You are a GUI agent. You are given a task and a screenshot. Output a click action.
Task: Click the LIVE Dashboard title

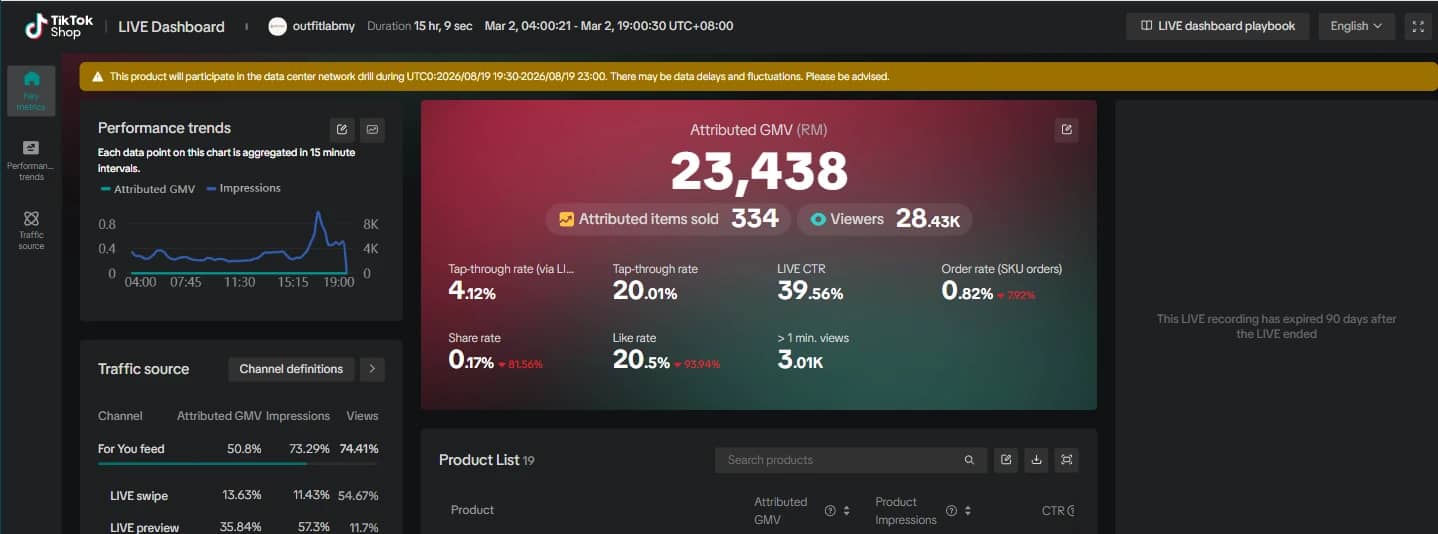pyautogui.click(x=171, y=27)
